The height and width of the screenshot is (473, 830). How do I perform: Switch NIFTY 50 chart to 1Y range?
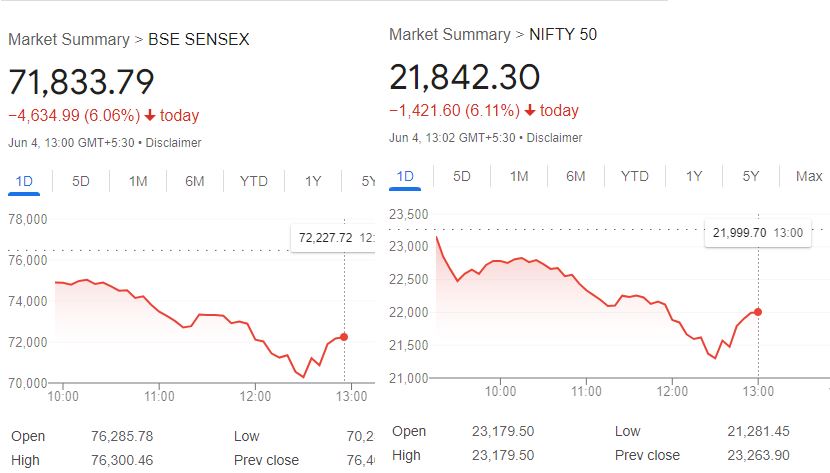click(x=694, y=177)
